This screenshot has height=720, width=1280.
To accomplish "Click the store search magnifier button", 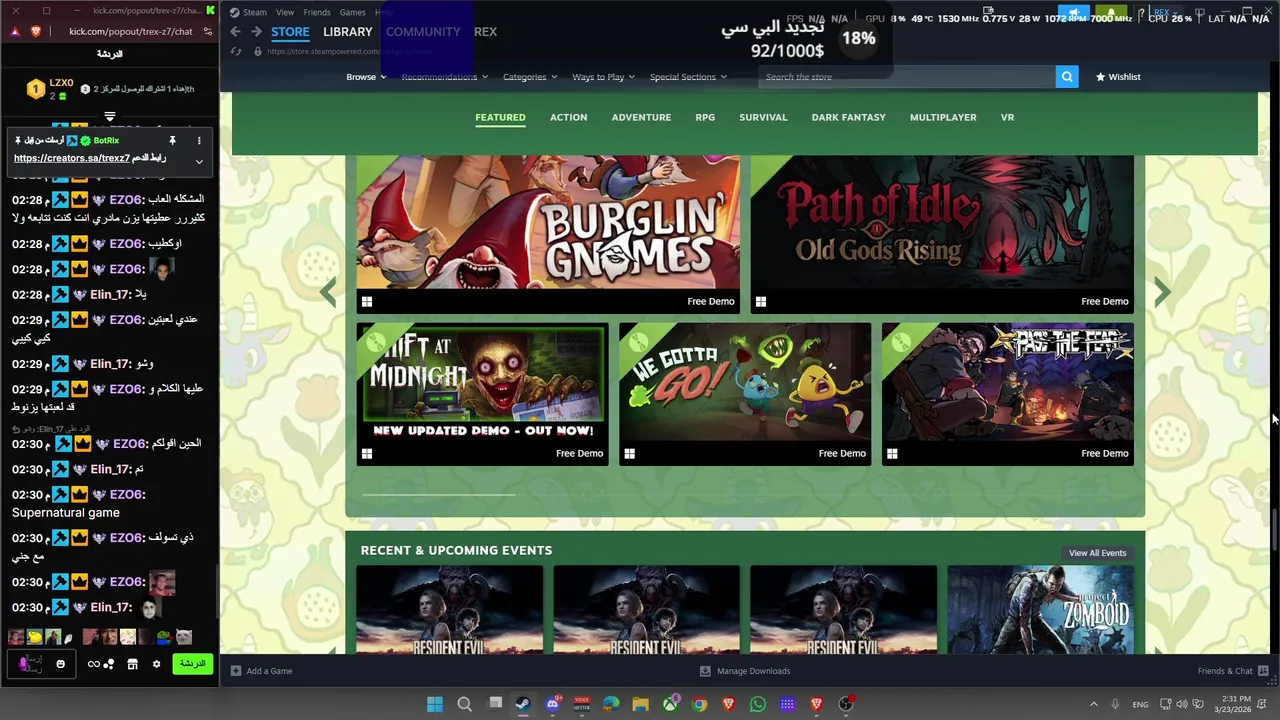I will pos(1067,77).
